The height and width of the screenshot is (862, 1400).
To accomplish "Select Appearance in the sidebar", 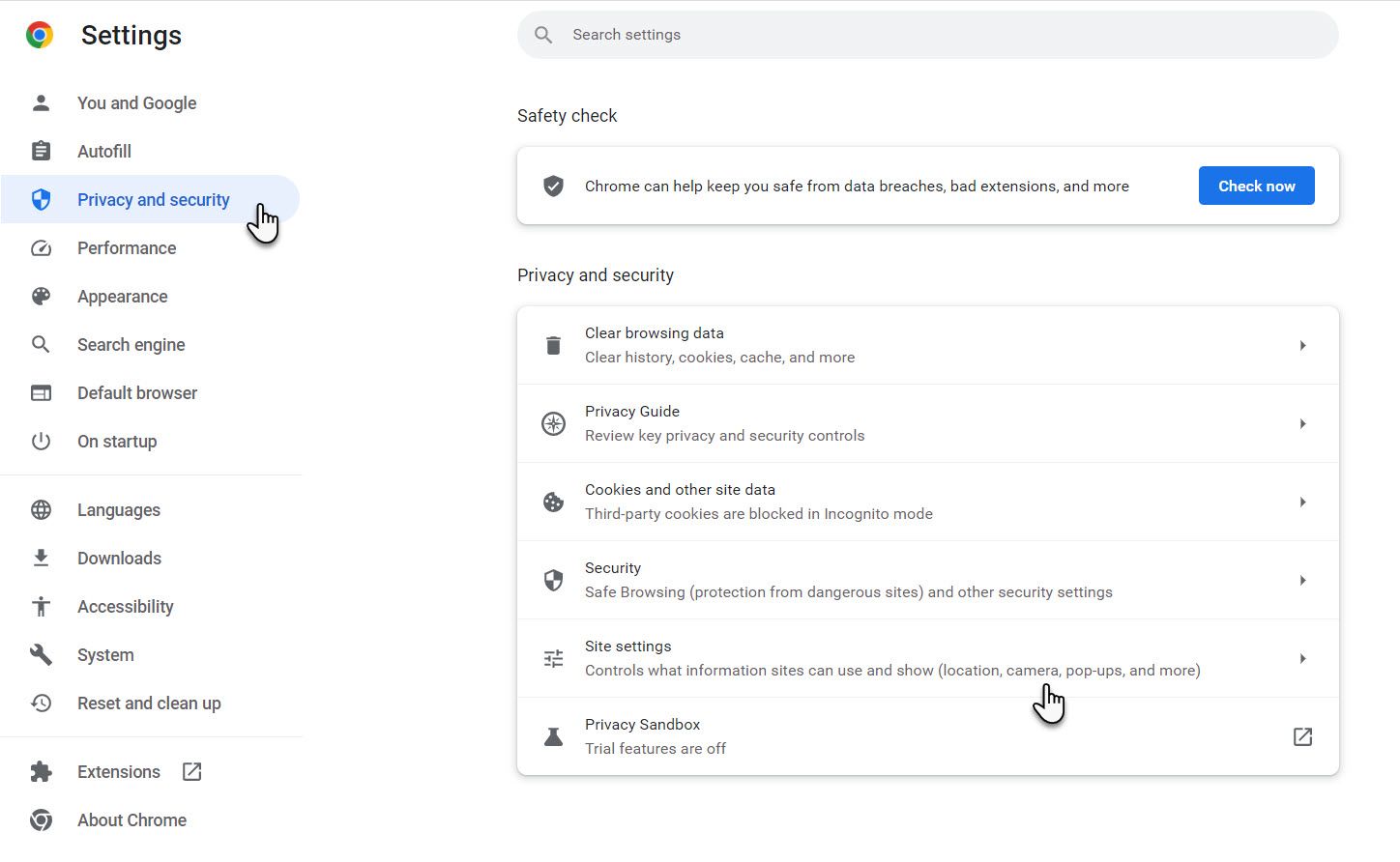I will pyautogui.click(x=123, y=296).
